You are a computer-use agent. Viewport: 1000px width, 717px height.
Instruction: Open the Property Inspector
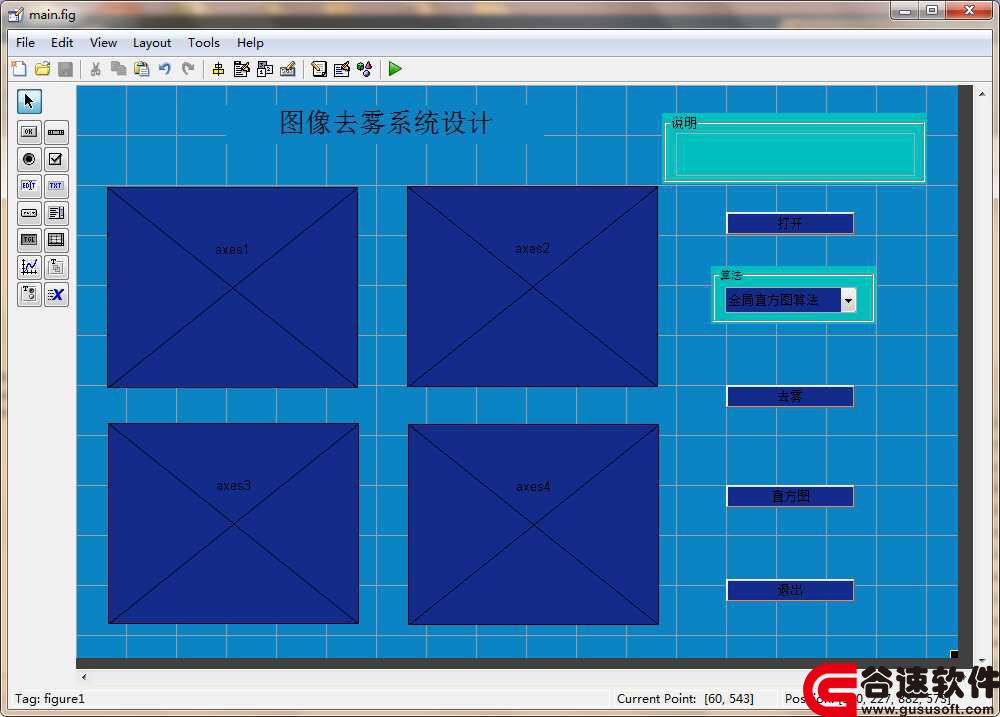pos(342,69)
